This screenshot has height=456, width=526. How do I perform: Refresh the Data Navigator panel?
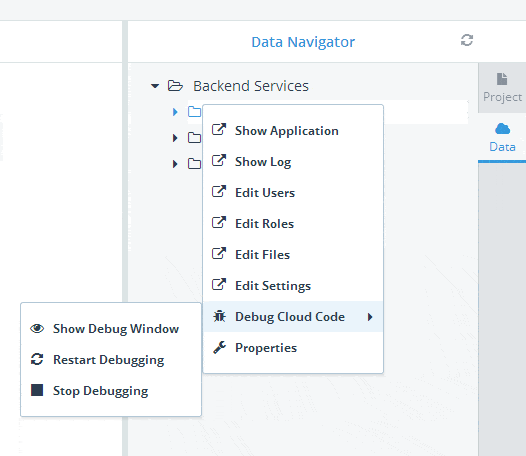pos(467,40)
